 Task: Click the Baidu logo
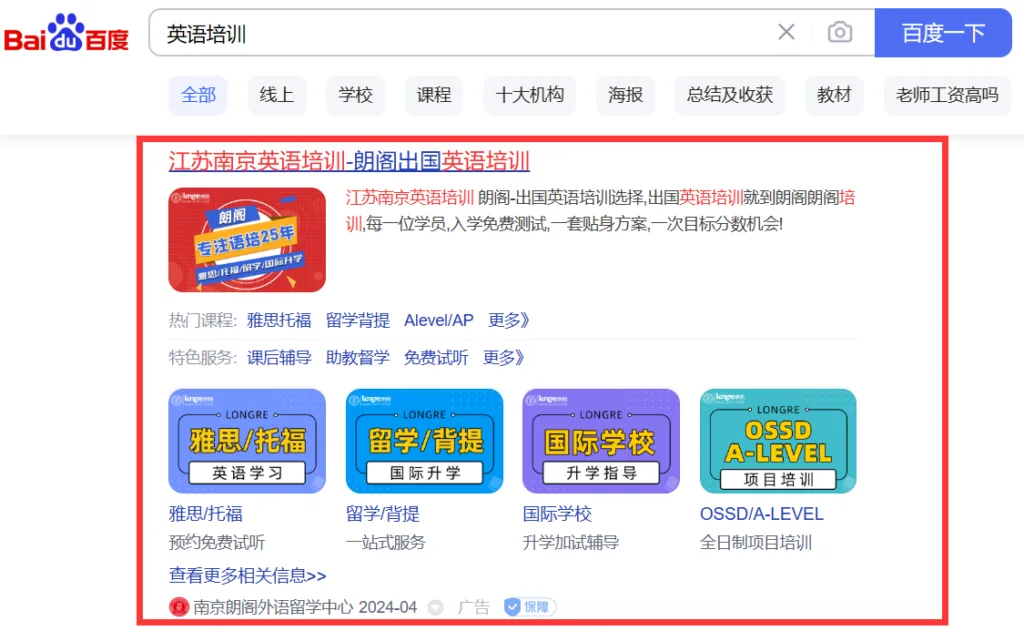(x=66, y=33)
